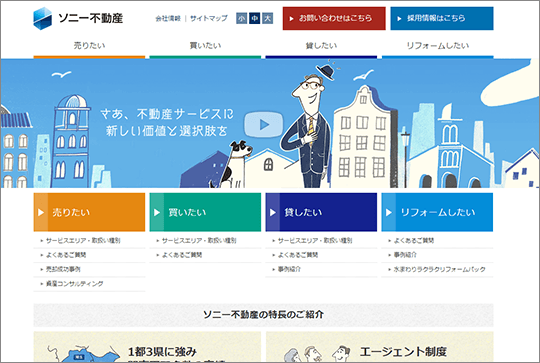Open 事例紹介 under 貸したい
This screenshot has width=540, height=363.
(x=289, y=270)
